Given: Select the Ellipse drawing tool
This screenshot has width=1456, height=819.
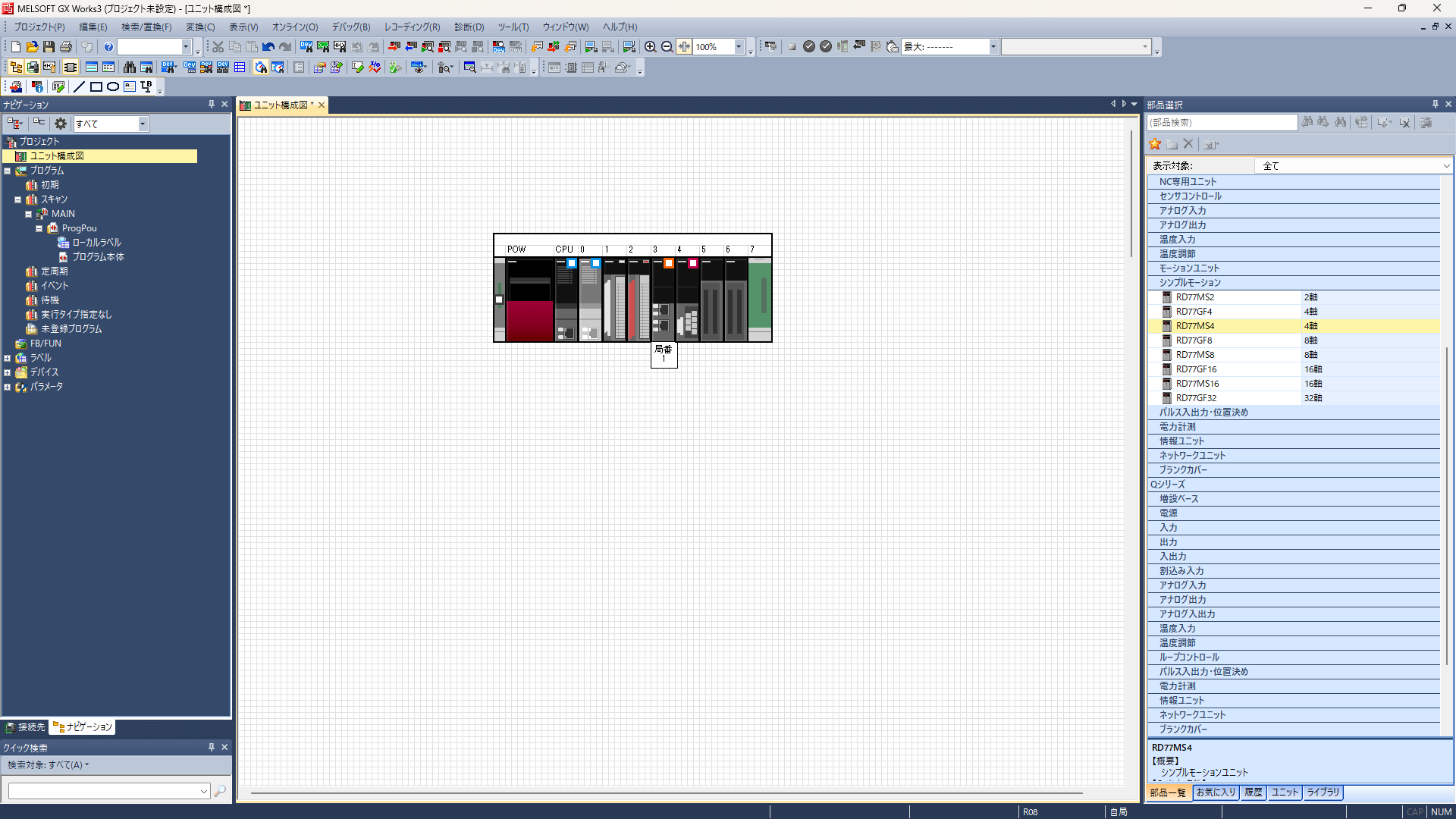Looking at the screenshot, I should pyautogui.click(x=113, y=87).
